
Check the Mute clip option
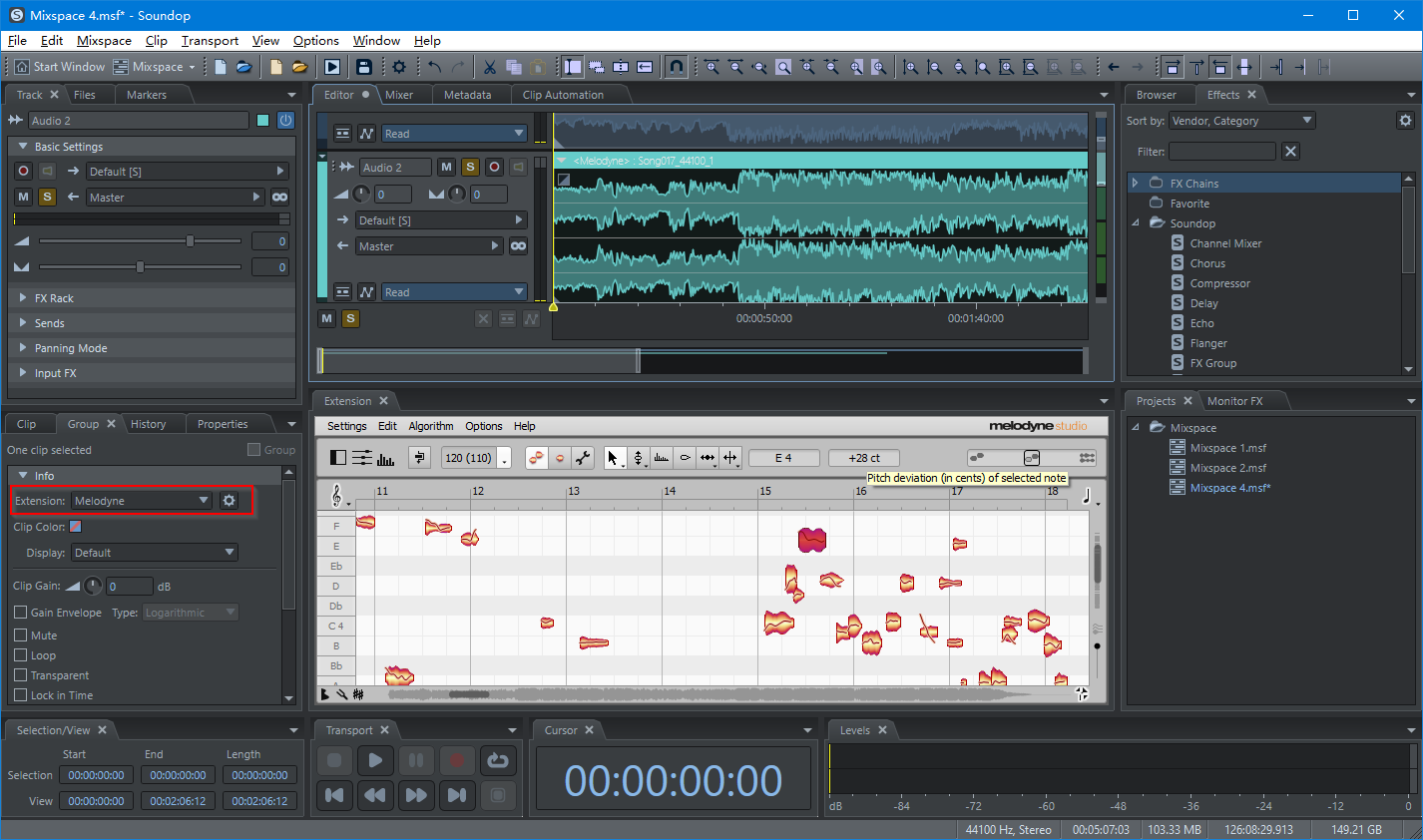[x=21, y=635]
